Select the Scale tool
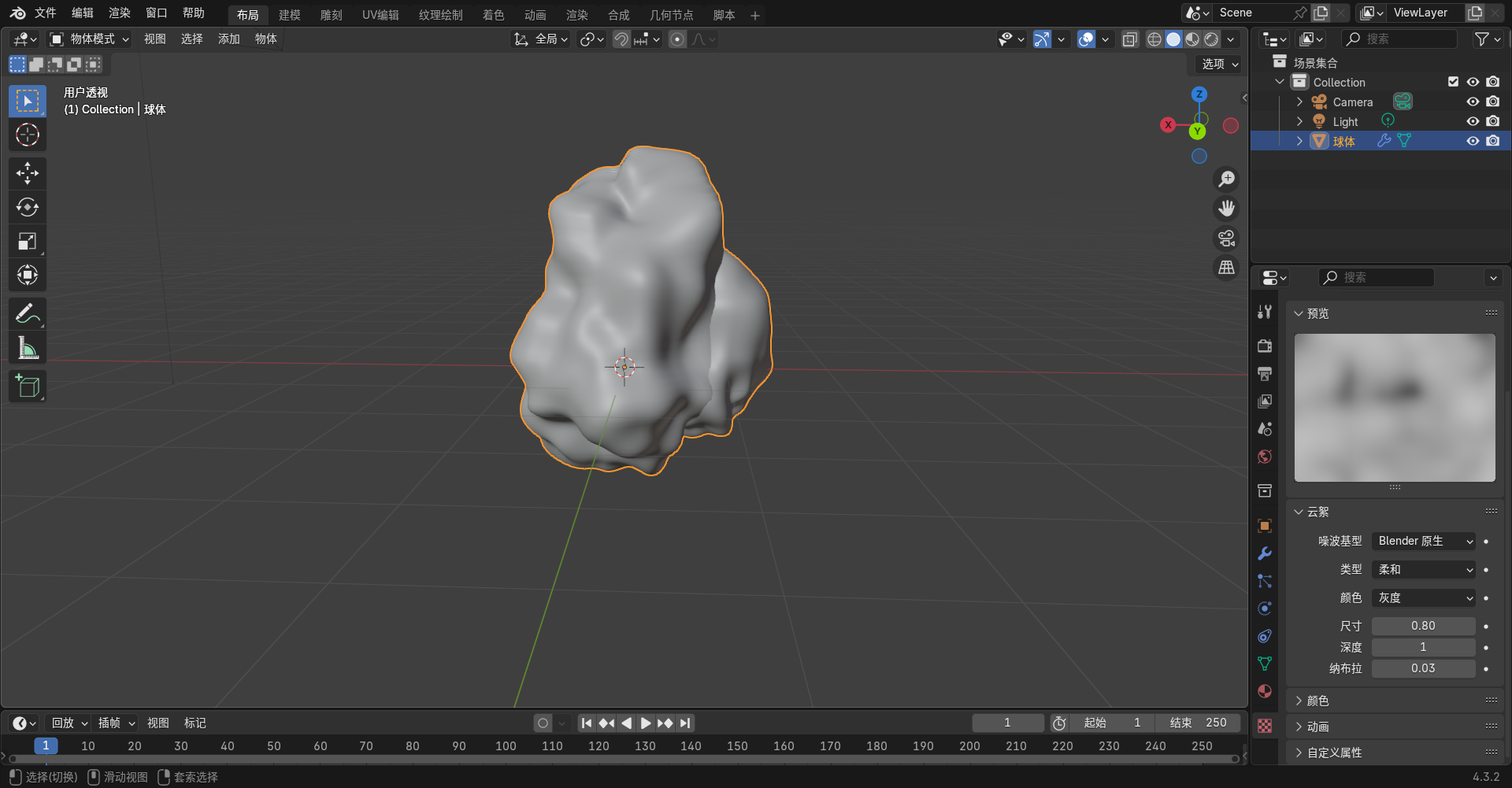 (x=28, y=241)
